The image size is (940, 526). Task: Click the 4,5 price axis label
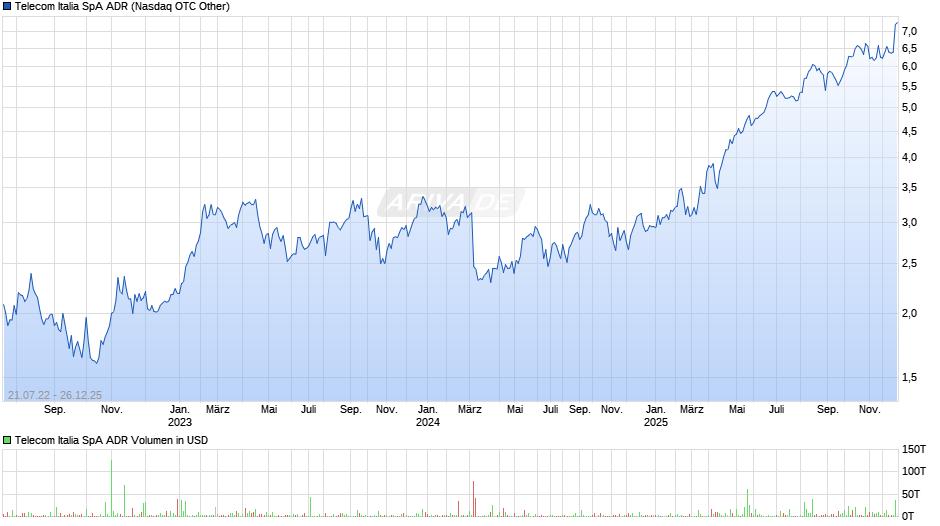tap(909, 131)
